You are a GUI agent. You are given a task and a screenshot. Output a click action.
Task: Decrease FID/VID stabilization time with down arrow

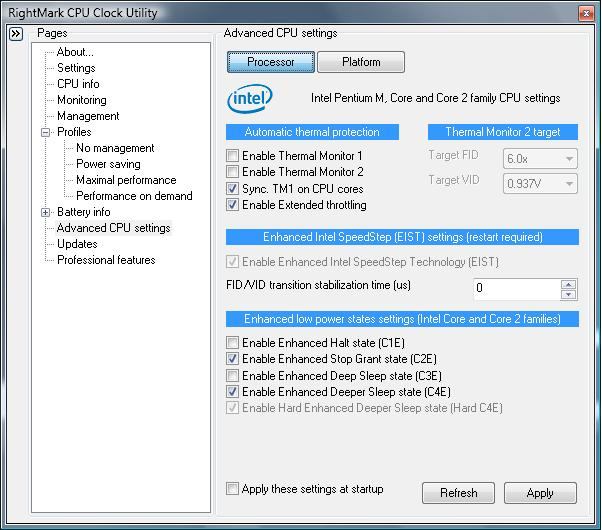click(569, 295)
